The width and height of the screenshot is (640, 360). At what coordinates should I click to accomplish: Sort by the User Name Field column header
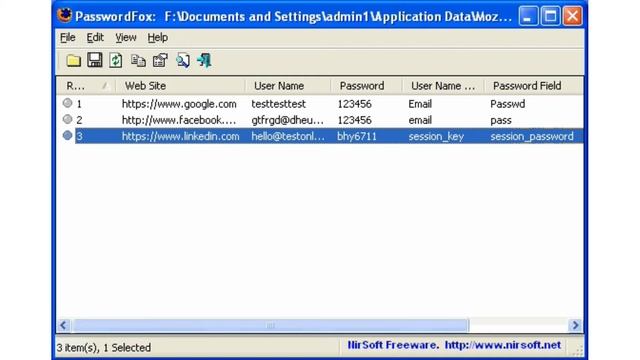click(x=443, y=86)
